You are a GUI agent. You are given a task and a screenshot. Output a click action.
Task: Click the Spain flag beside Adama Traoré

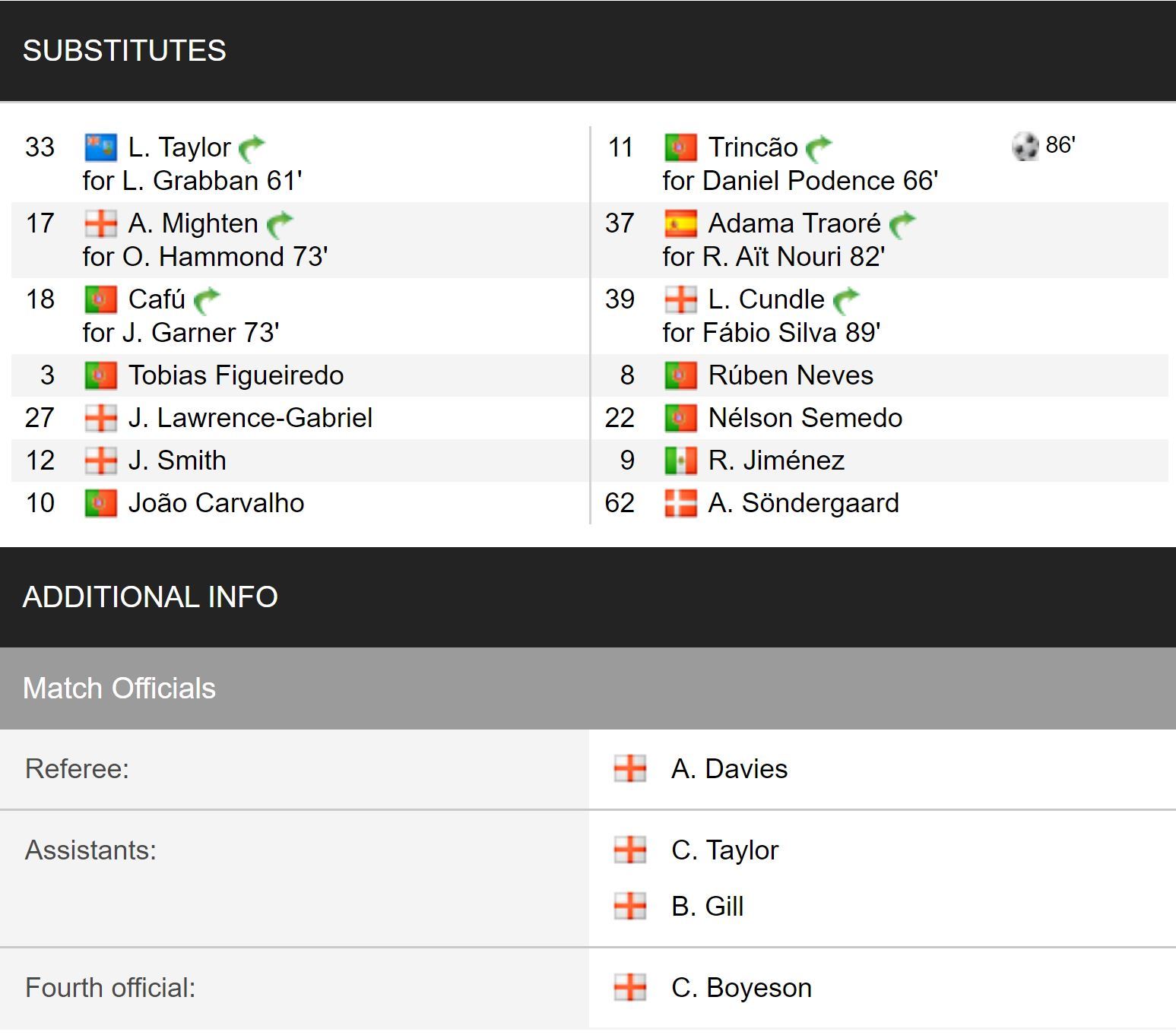pyautogui.click(x=680, y=223)
